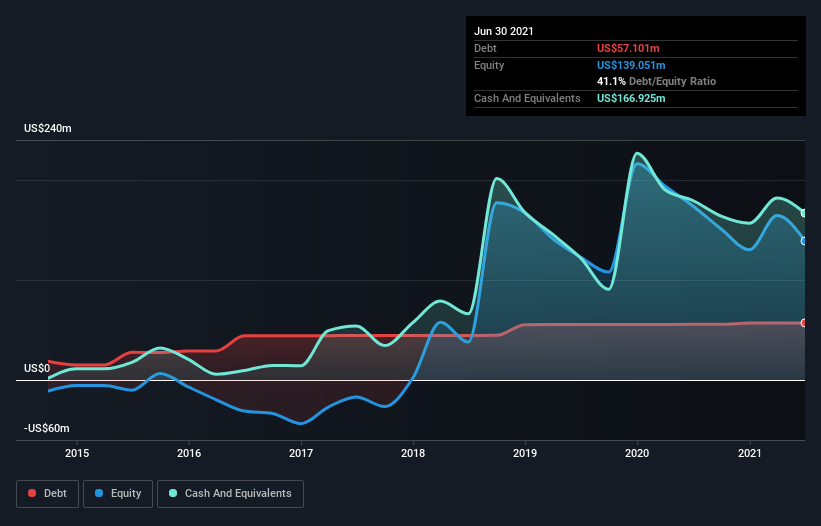Click the Equity label in tooltip

489,65
